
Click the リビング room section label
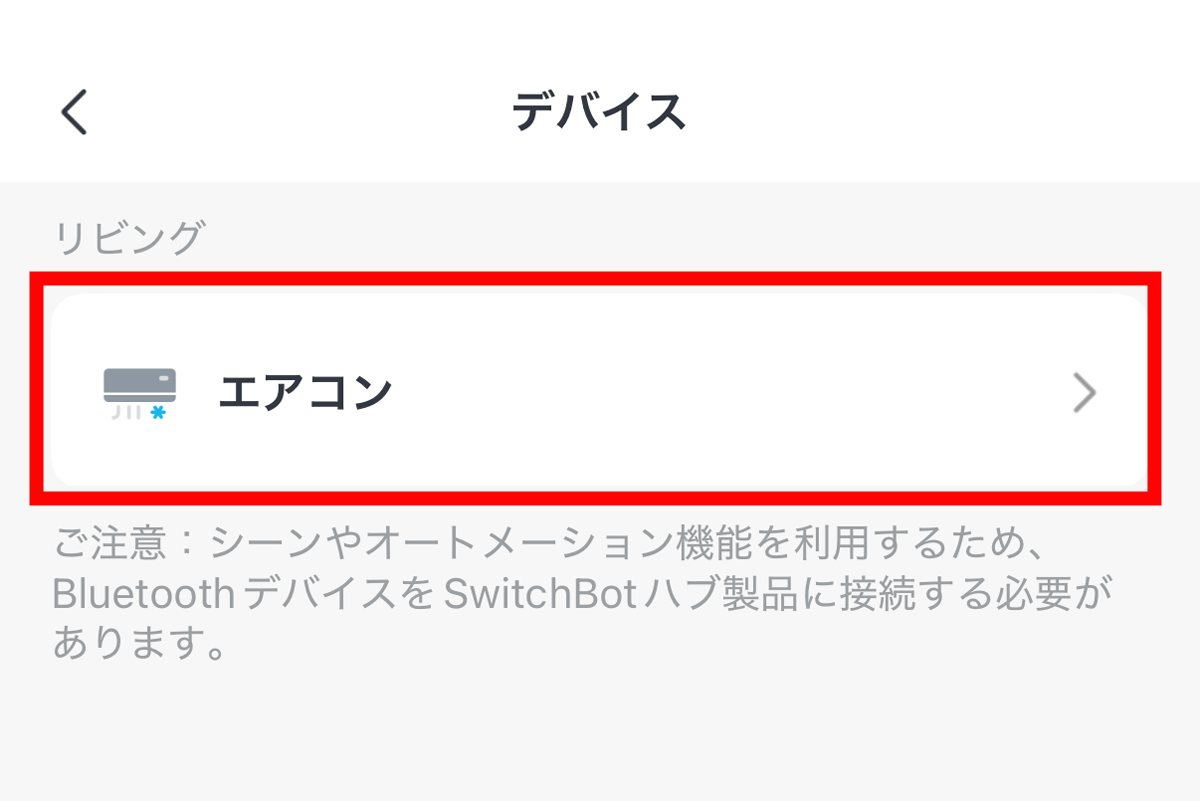coord(129,239)
